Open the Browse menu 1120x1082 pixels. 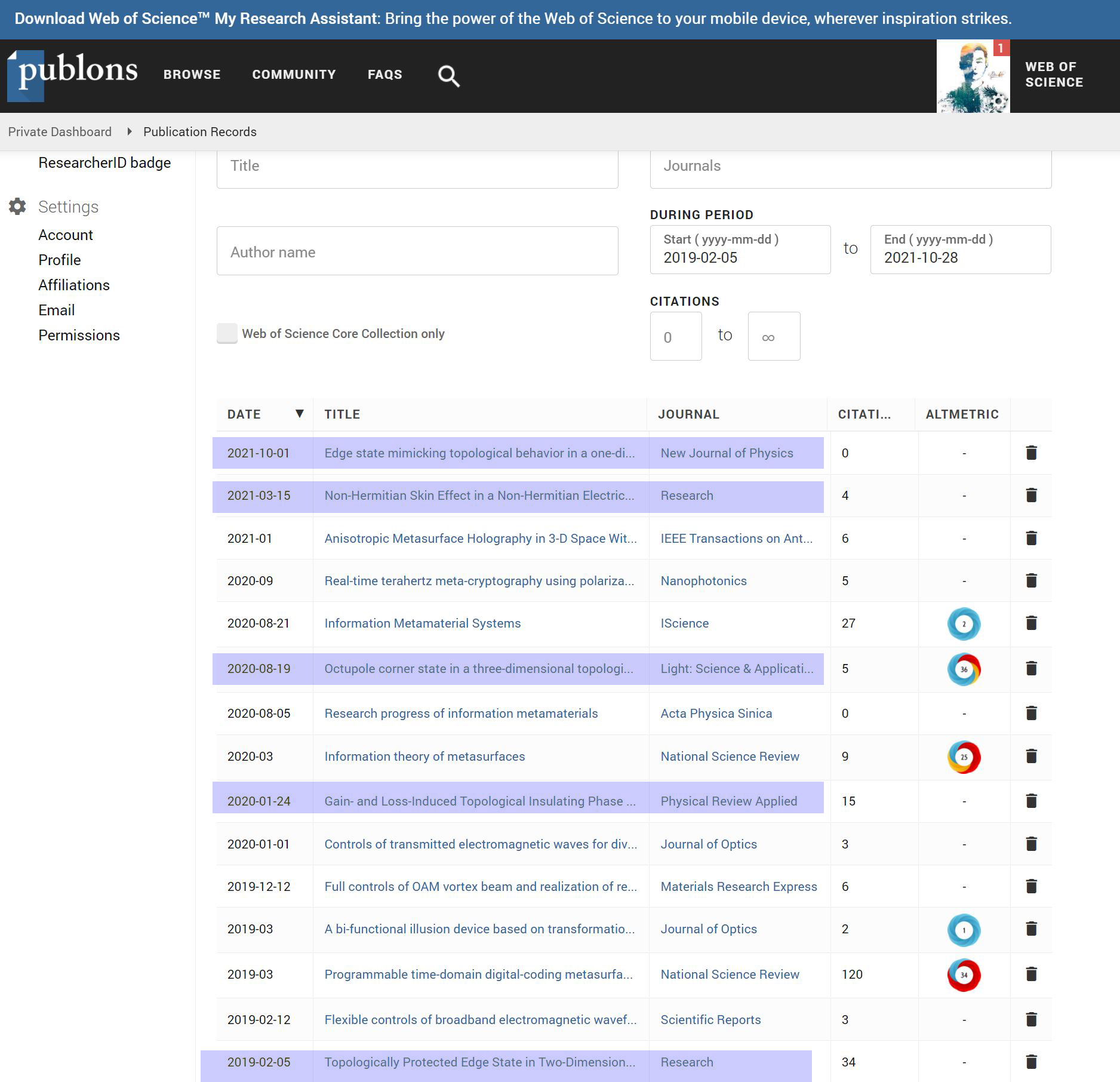pyautogui.click(x=192, y=75)
